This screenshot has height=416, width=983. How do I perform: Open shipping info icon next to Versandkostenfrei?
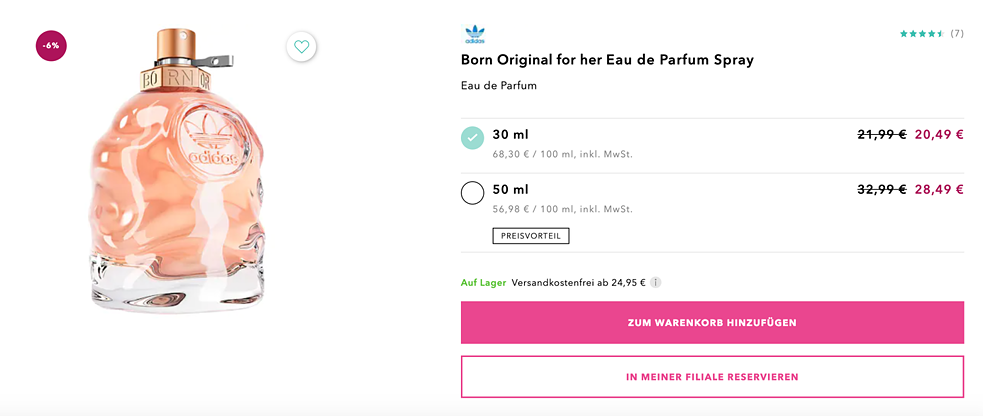pos(656,283)
